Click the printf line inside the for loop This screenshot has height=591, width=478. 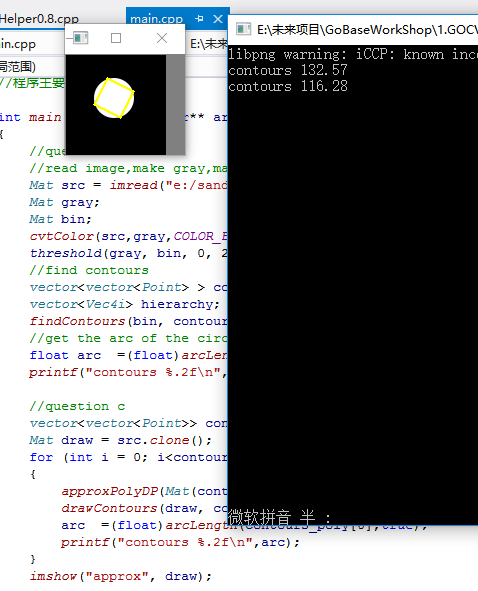coord(180,542)
